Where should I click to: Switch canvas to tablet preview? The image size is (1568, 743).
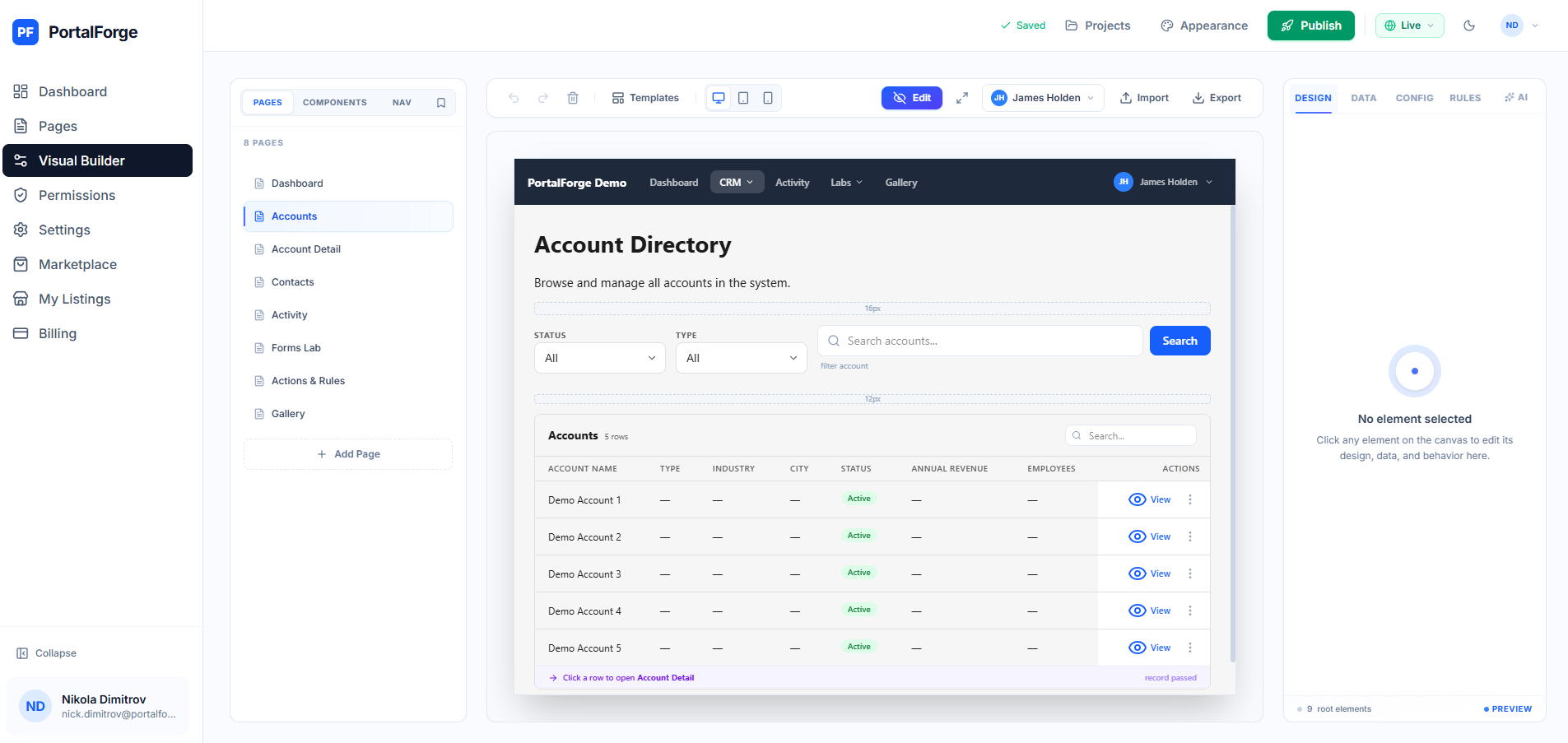coord(743,98)
